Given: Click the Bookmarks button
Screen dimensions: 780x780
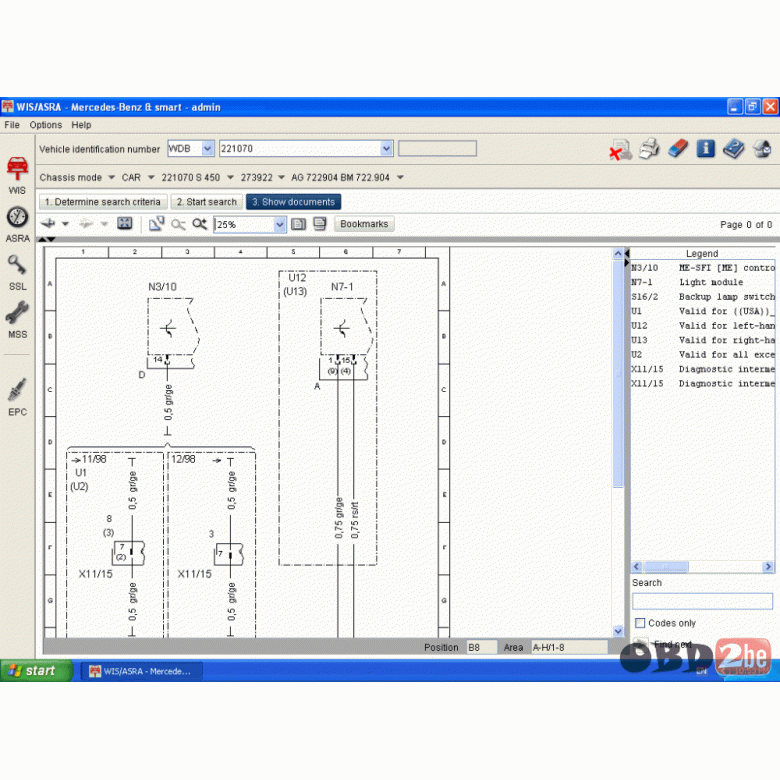Looking at the screenshot, I should (364, 224).
